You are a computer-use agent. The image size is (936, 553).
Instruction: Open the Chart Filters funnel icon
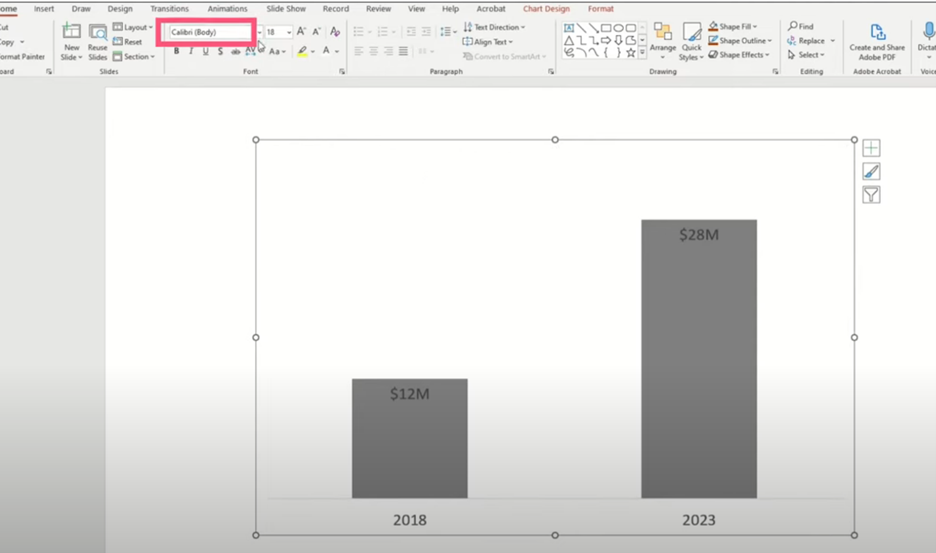871,195
